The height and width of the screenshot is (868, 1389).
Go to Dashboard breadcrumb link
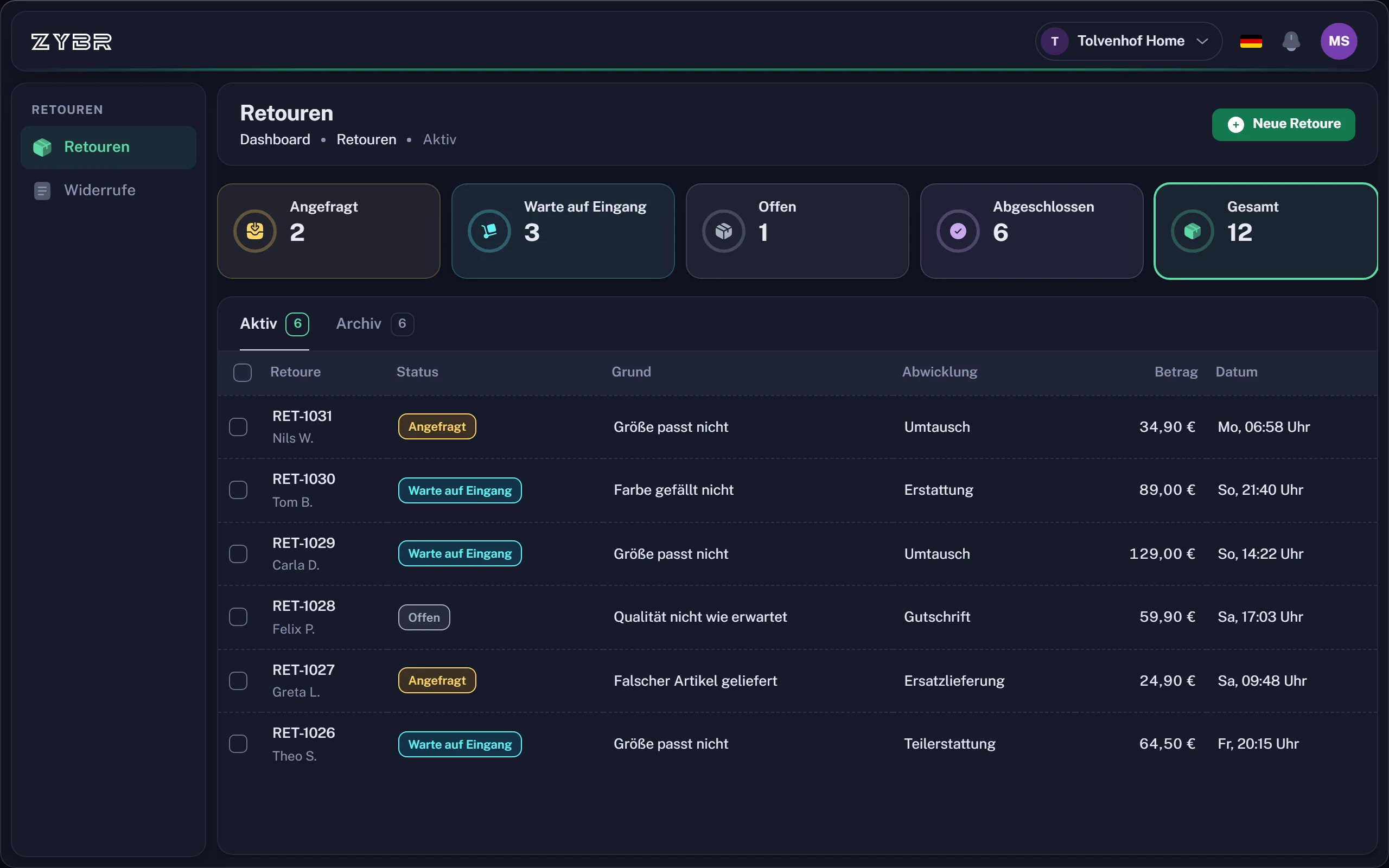pos(275,139)
